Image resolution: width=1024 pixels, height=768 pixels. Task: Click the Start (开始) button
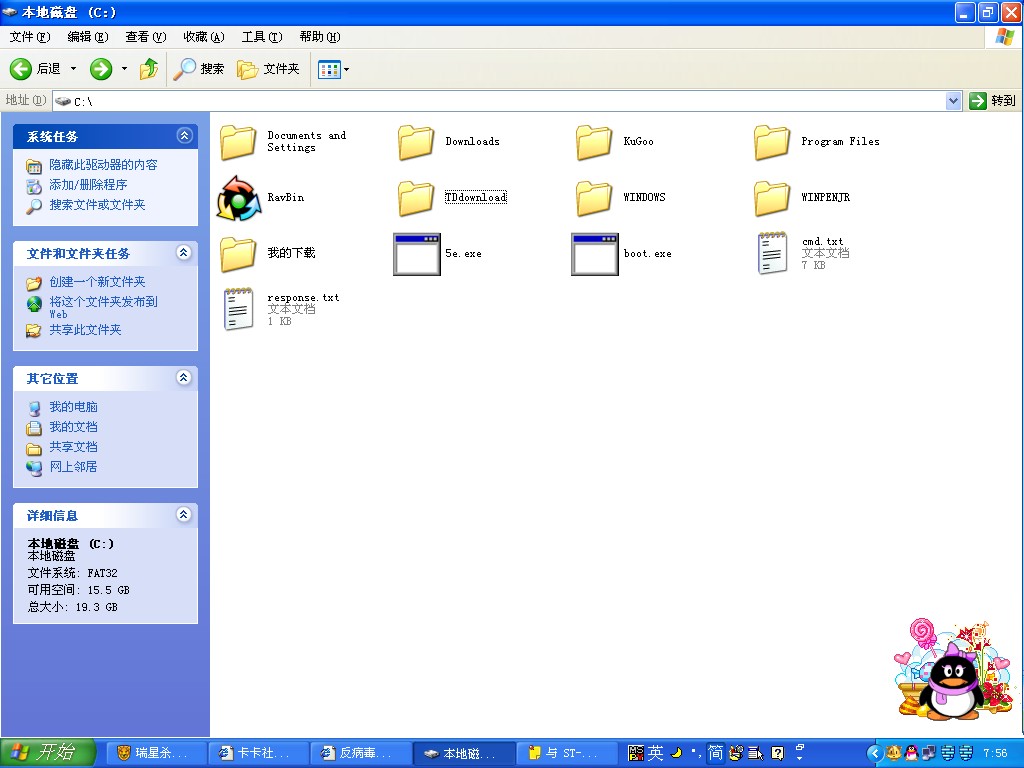point(48,753)
